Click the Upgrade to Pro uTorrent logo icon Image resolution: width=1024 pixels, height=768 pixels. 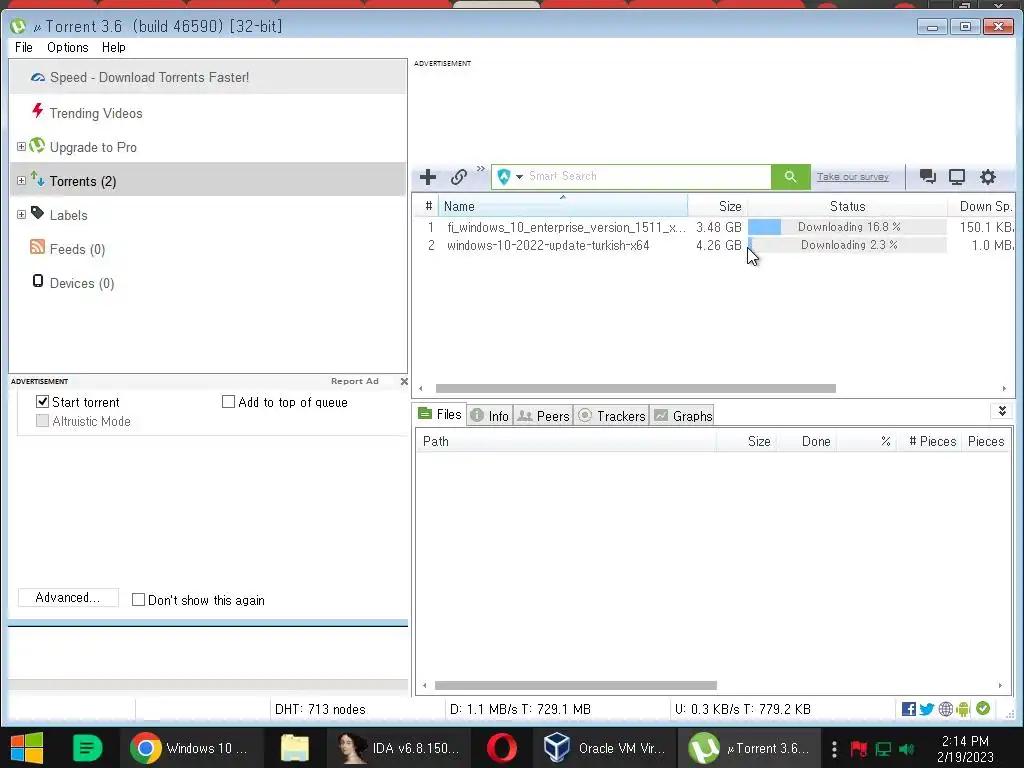point(37,146)
